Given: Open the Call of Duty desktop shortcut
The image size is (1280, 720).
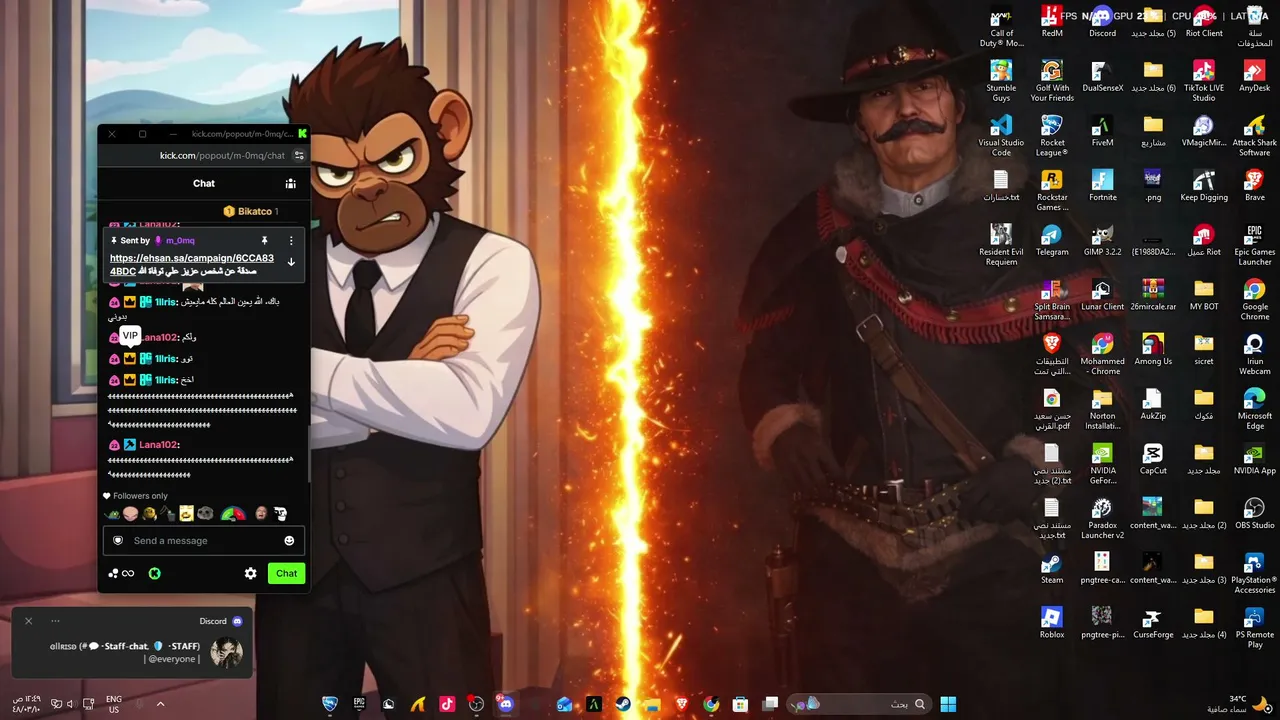Looking at the screenshot, I should pyautogui.click(x=1001, y=26).
